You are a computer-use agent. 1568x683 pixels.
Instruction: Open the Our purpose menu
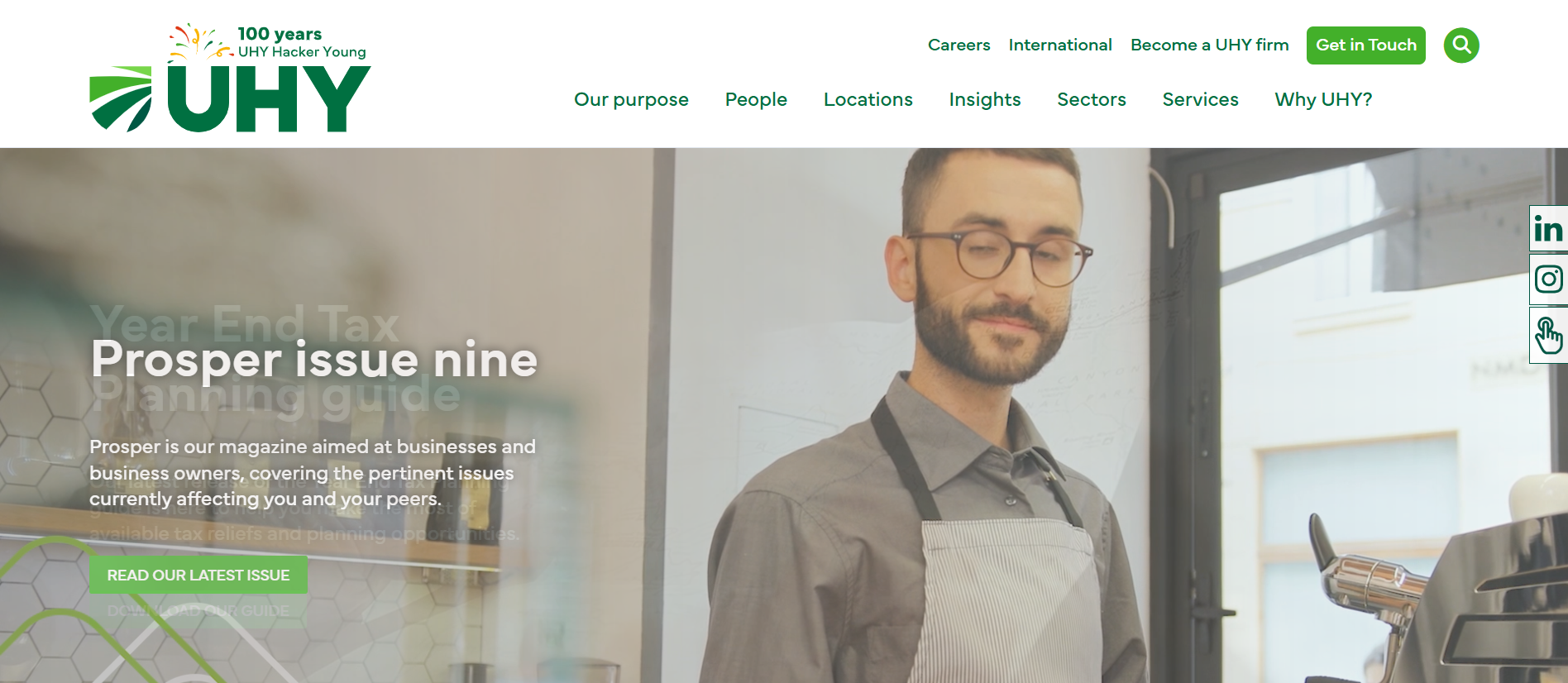(x=631, y=99)
